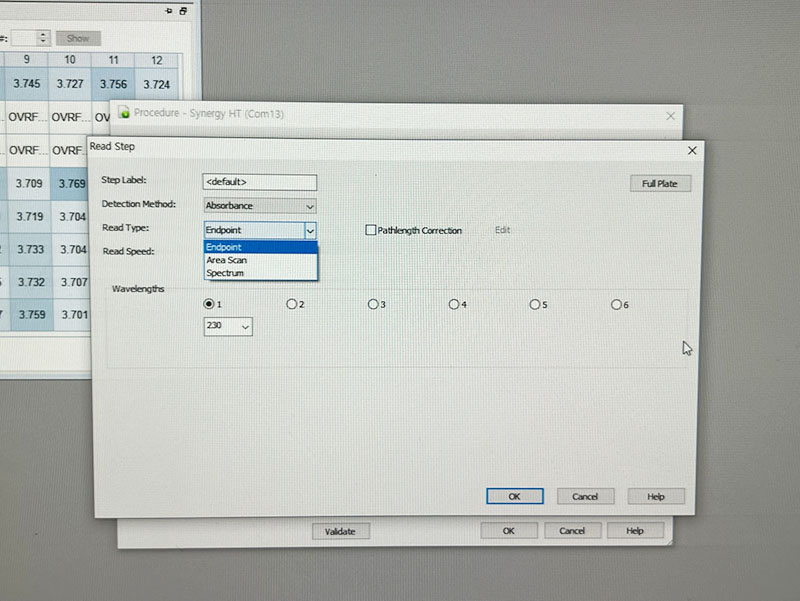Close the Procedure - Synergy HT window

click(x=670, y=116)
